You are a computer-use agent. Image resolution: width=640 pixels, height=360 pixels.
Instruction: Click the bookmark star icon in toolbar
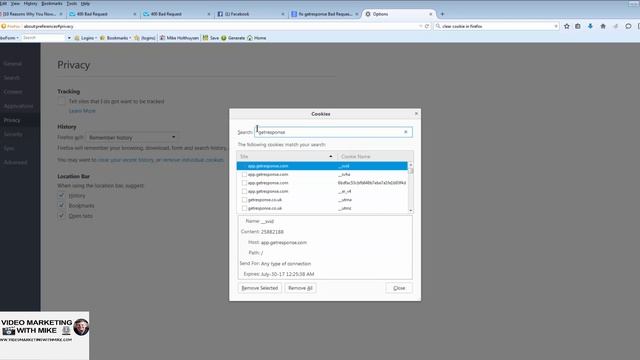[567, 26]
